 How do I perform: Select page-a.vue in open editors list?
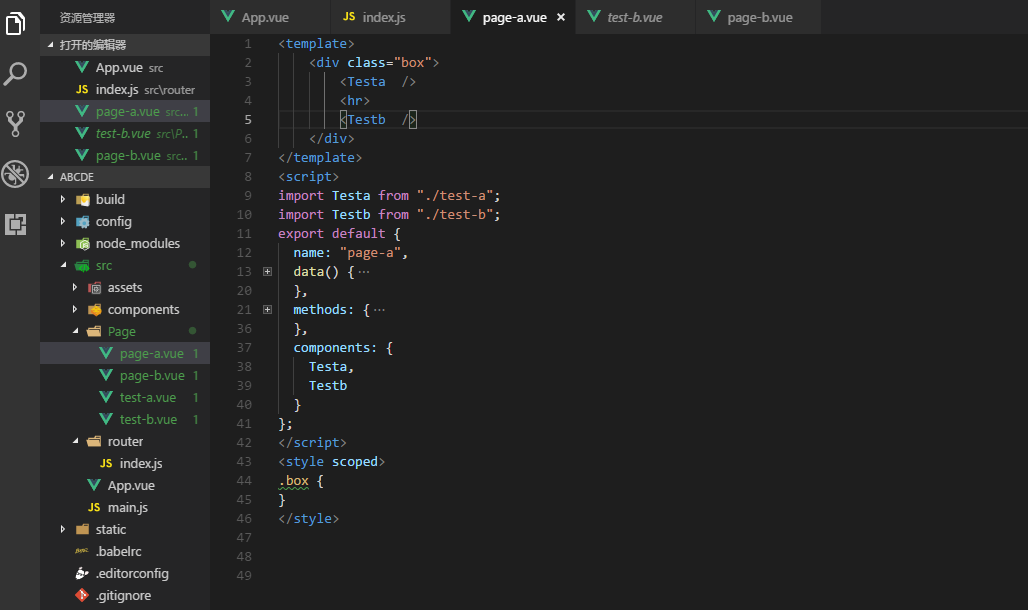[x=125, y=112]
